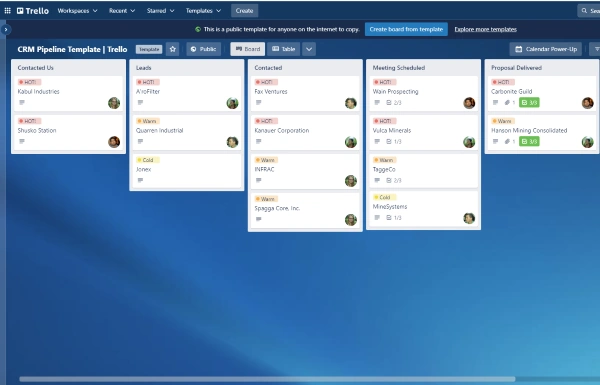Click the horizontal board scrollbar
Viewport: 600px width, 385px height.
[x=267, y=379]
